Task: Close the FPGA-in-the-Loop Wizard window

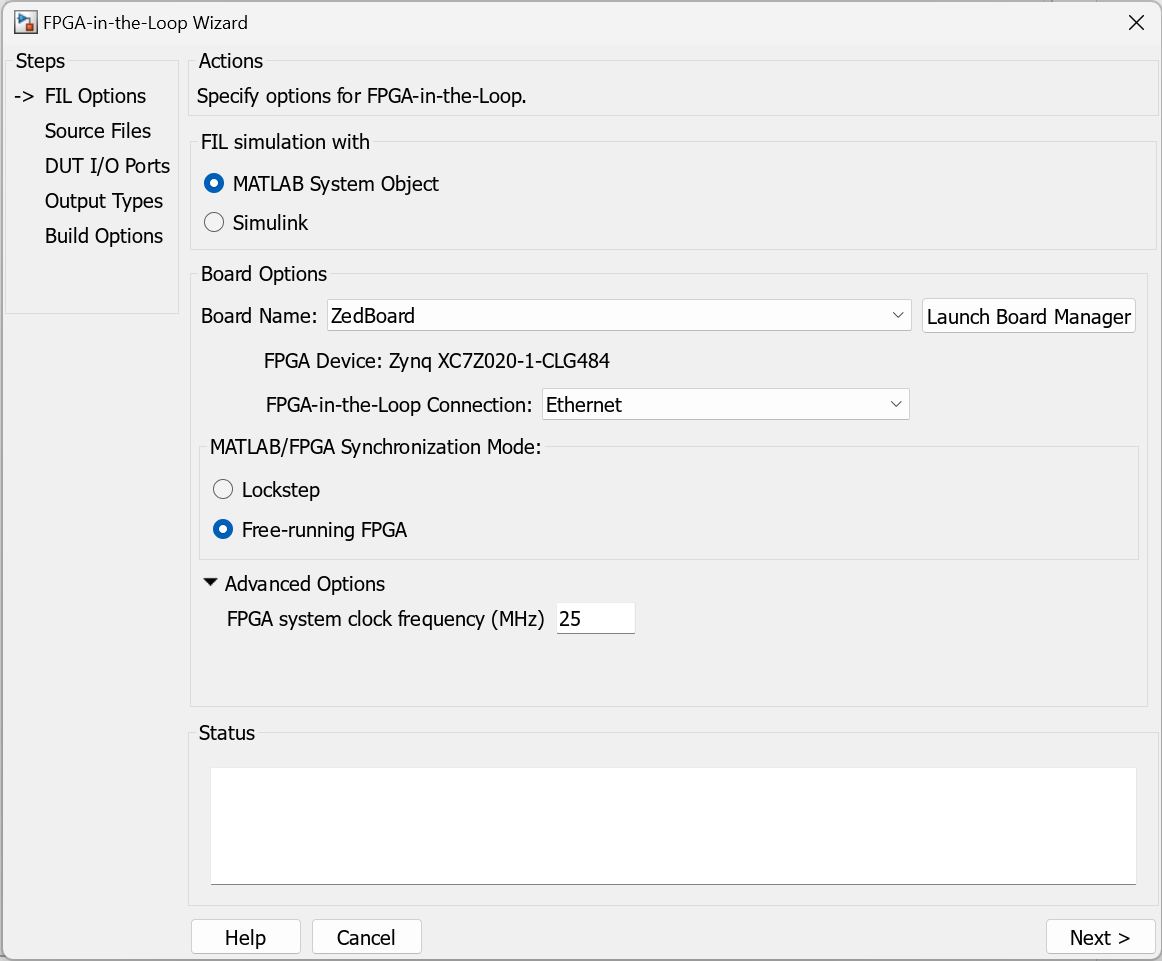Action: pos(1136,23)
